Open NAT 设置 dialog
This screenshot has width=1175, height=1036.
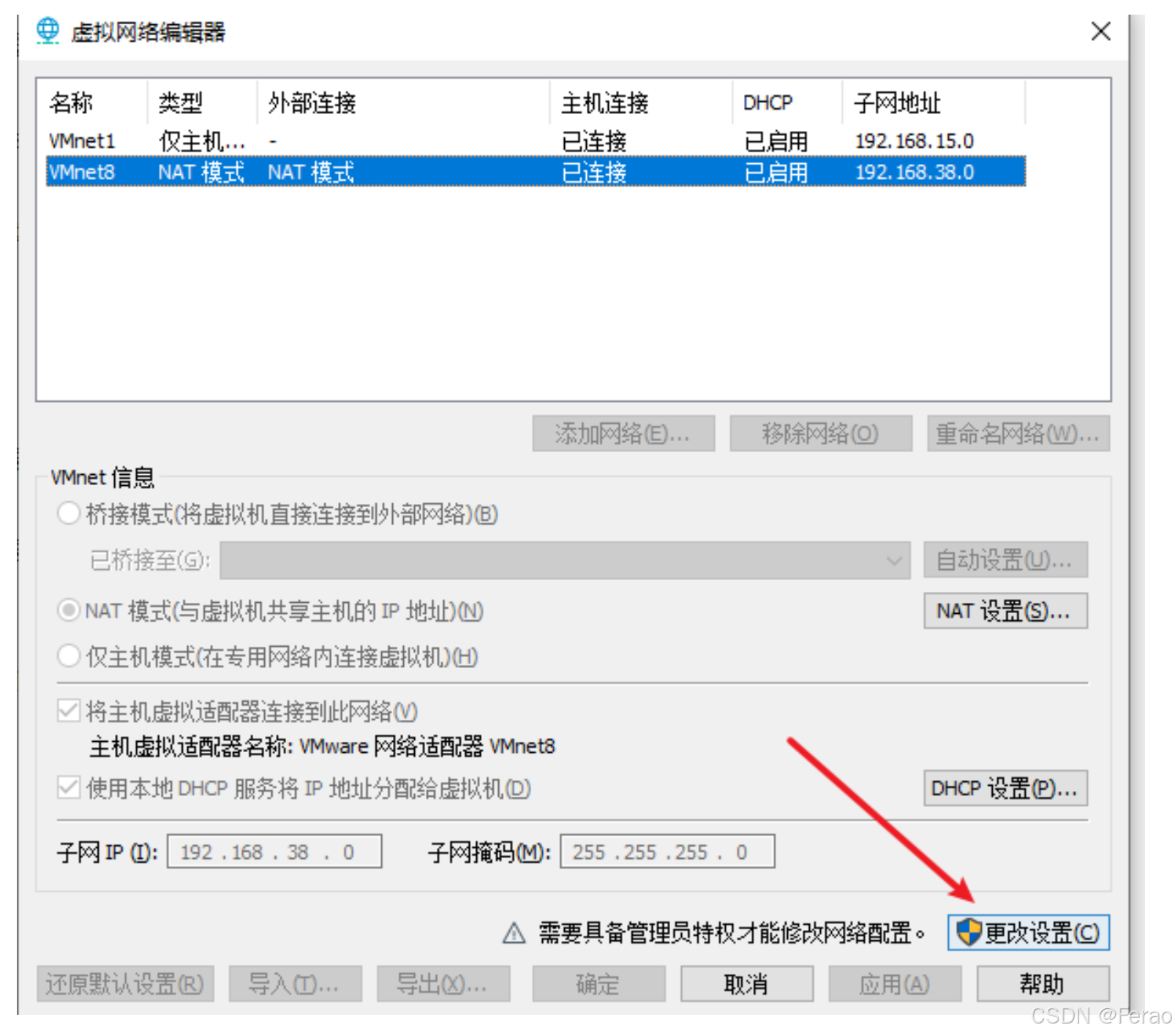1005,611
